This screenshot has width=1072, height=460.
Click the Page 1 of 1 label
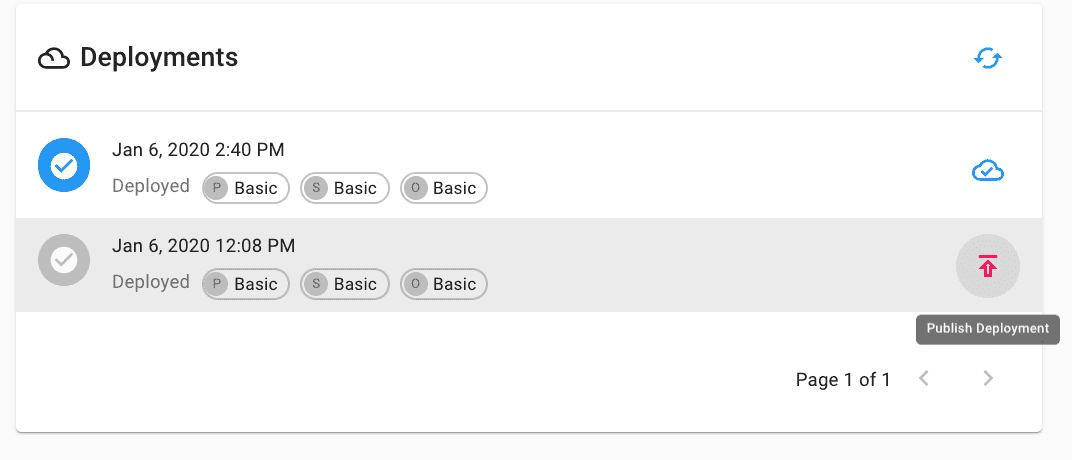(843, 379)
